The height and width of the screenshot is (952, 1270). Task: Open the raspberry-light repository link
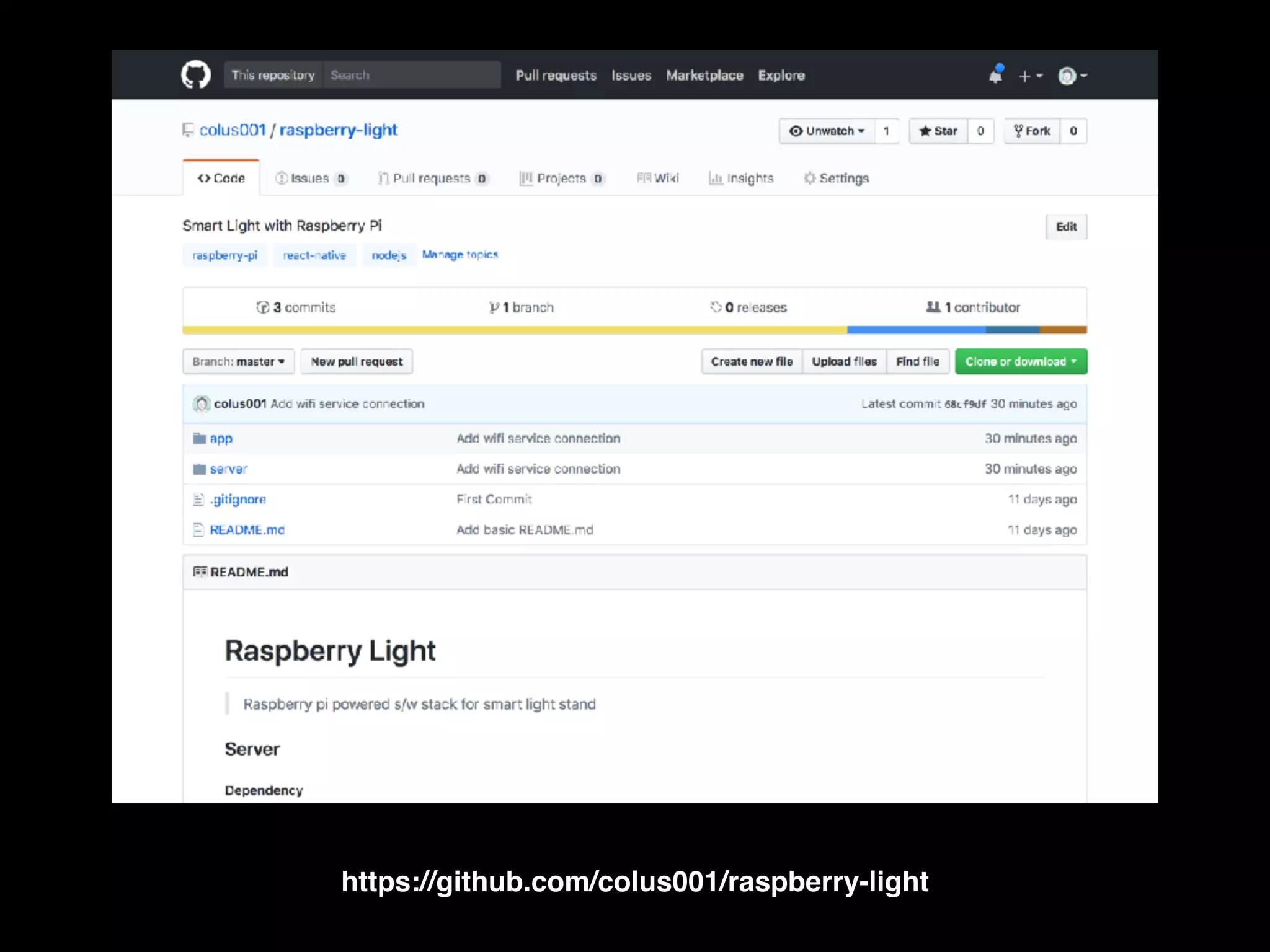(x=338, y=130)
